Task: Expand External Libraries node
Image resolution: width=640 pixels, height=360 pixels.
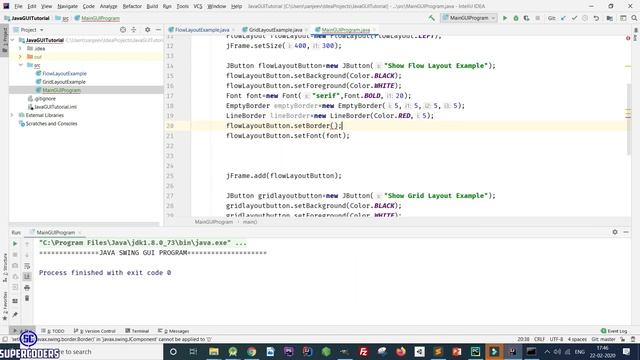Action: (13, 115)
